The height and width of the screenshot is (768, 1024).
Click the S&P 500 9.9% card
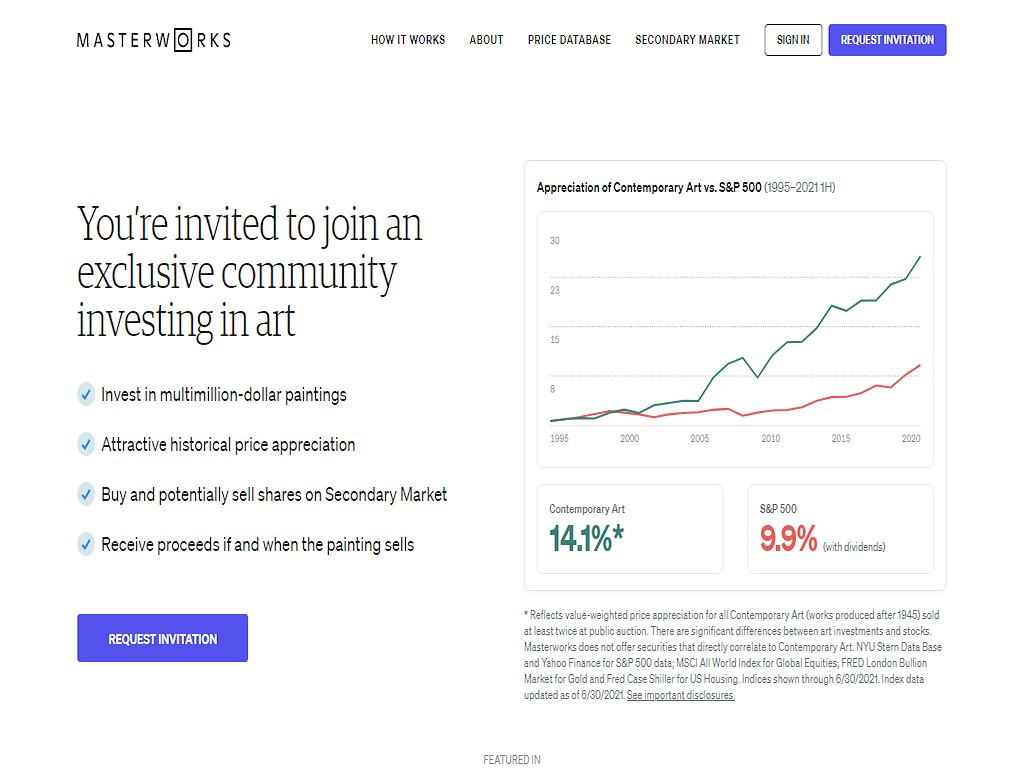pyautogui.click(x=840, y=529)
